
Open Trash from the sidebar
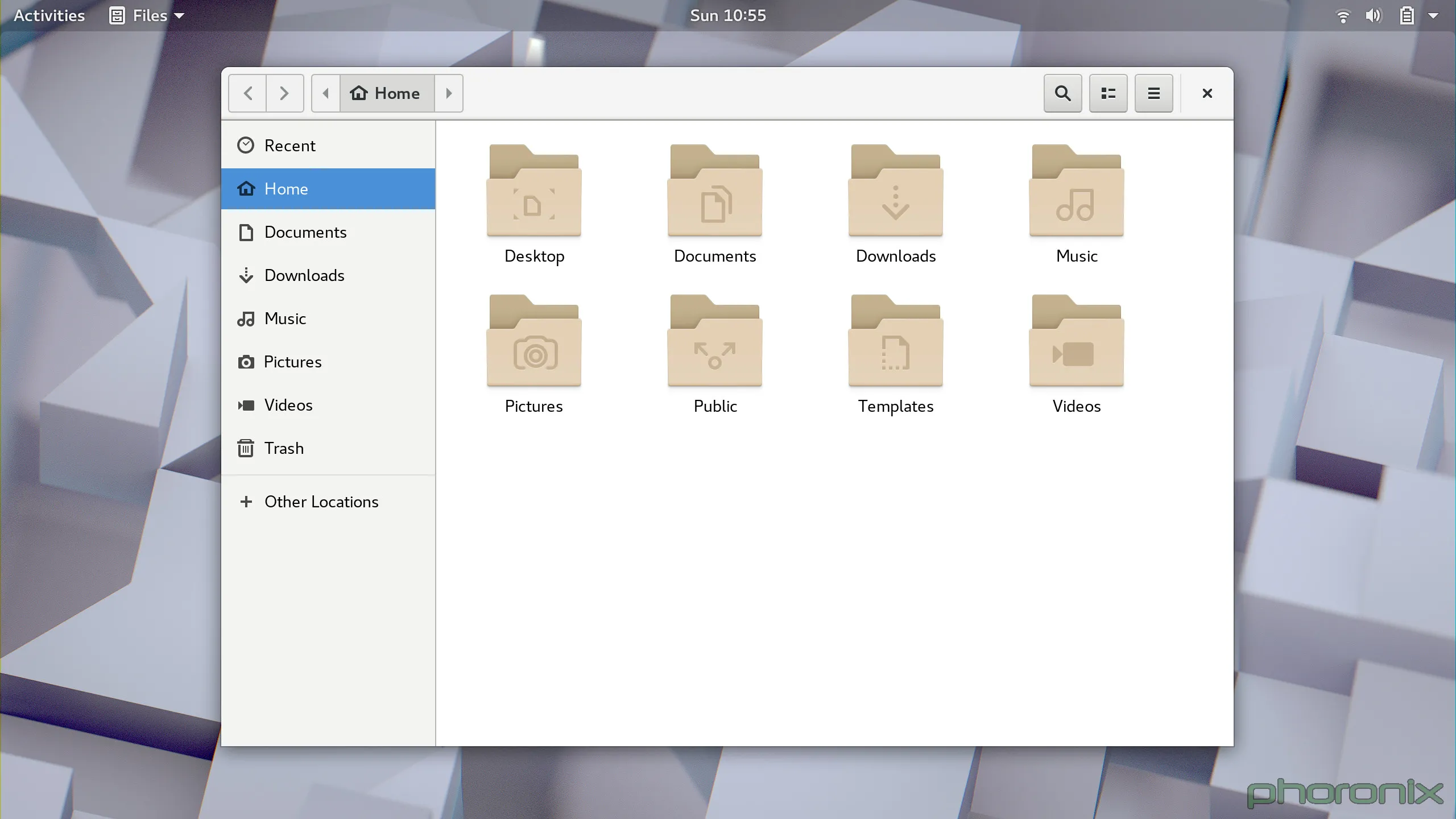(284, 448)
